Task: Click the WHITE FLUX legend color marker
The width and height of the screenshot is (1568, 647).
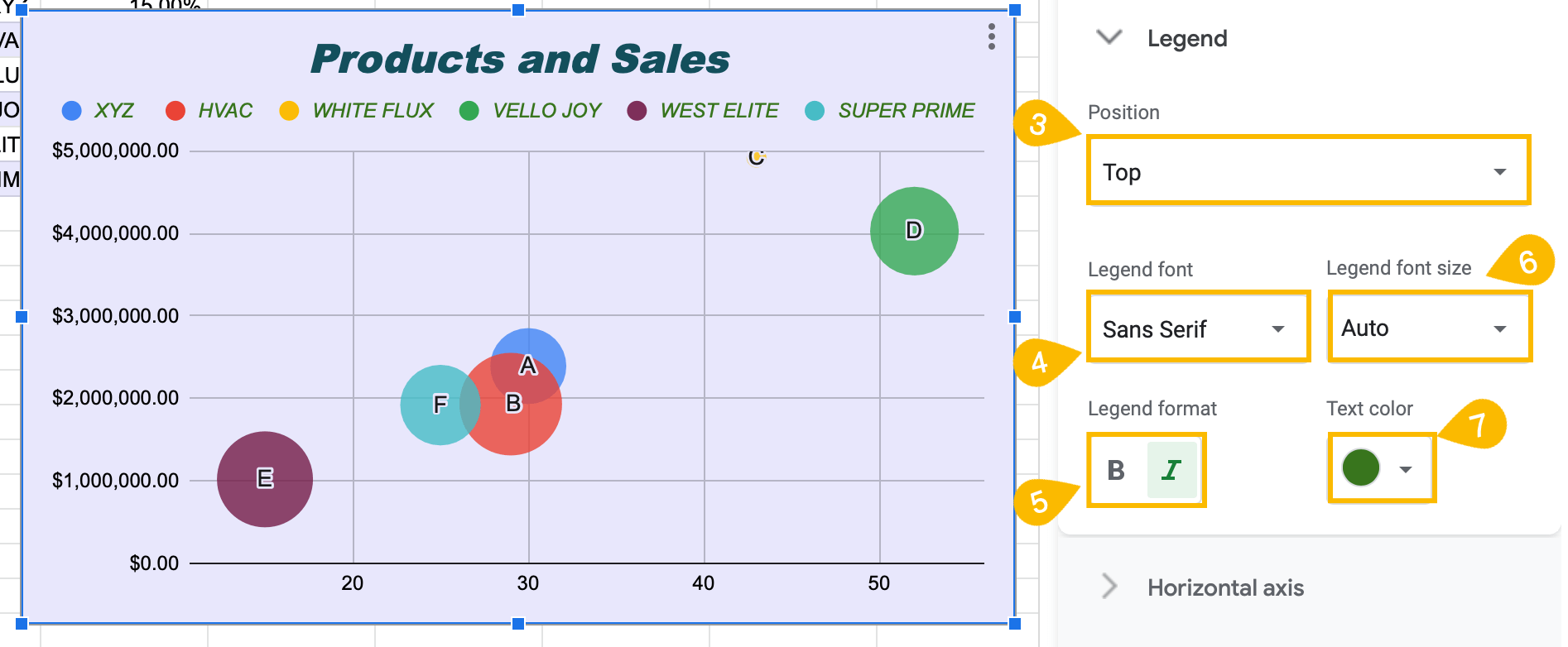Action: coord(288,110)
